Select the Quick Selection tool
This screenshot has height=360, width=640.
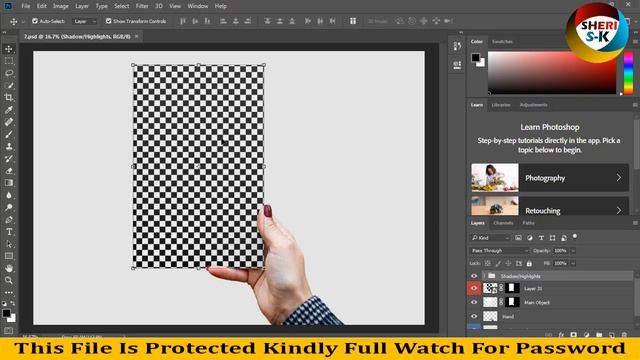coord(9,86)
